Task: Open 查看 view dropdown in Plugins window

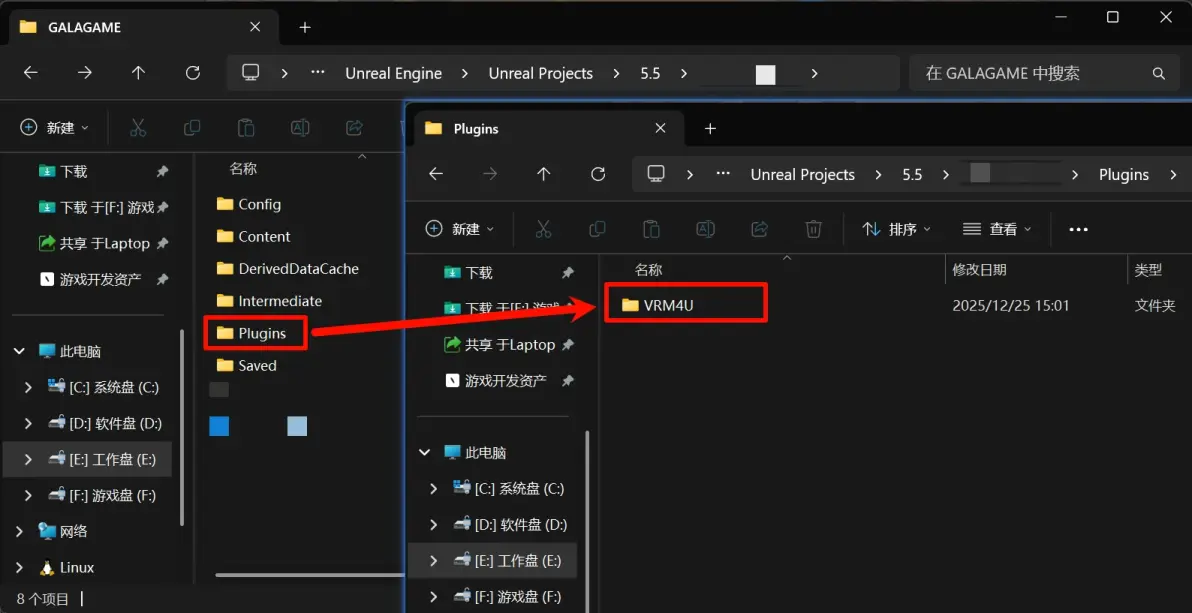Action: [x=997, y=229]
